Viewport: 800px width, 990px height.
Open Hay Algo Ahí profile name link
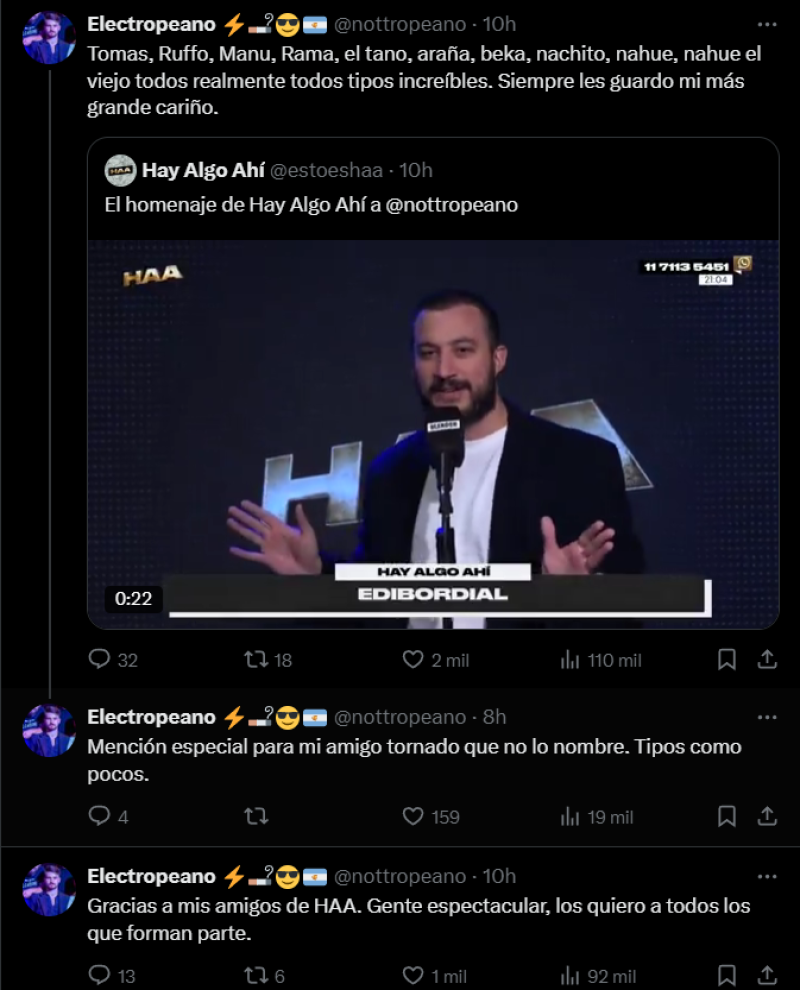203,170
